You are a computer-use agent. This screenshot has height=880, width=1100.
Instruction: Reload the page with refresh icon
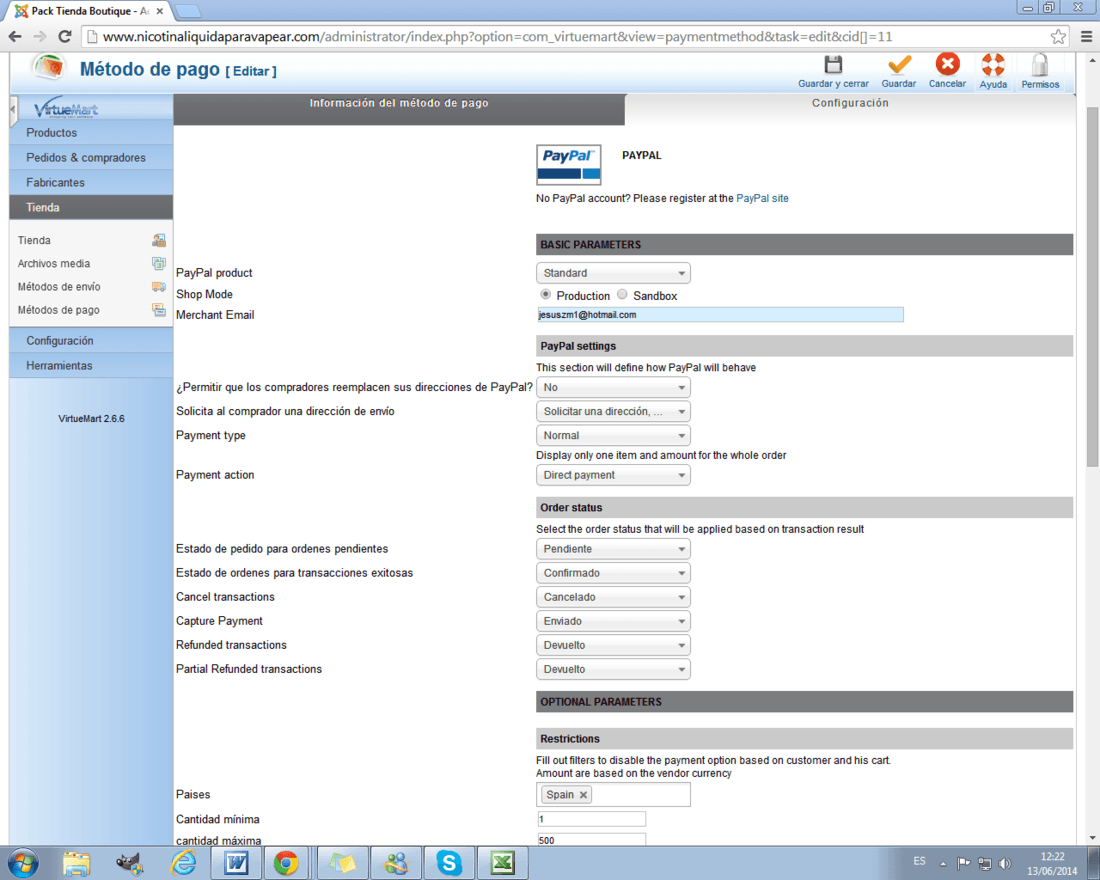pyautogui.click(x=65, y=36)
